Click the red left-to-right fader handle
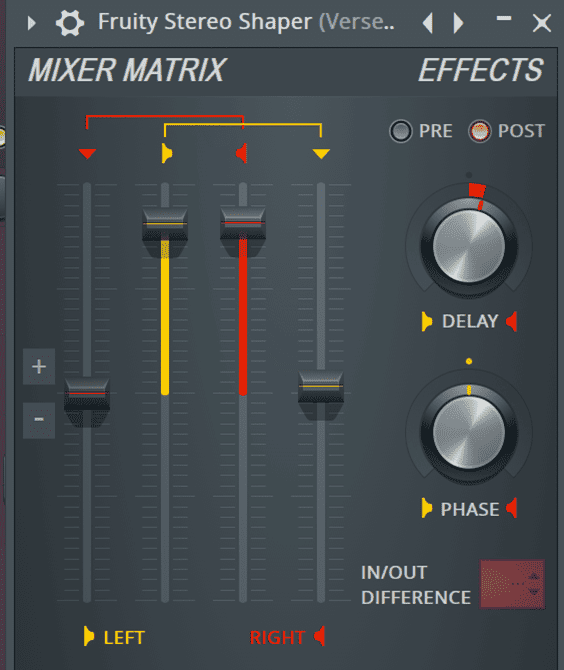 (x=243, y=223)
